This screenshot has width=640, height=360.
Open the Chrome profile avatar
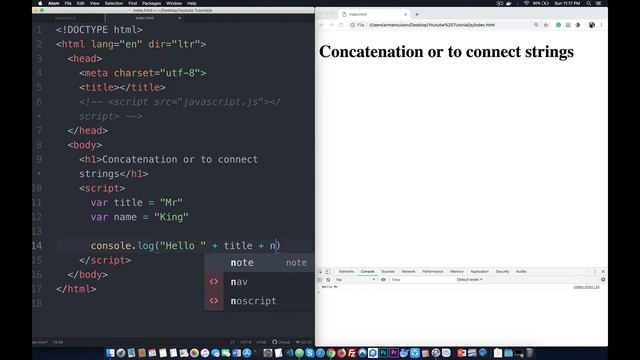pyautogui.click(x=591, y=25)
